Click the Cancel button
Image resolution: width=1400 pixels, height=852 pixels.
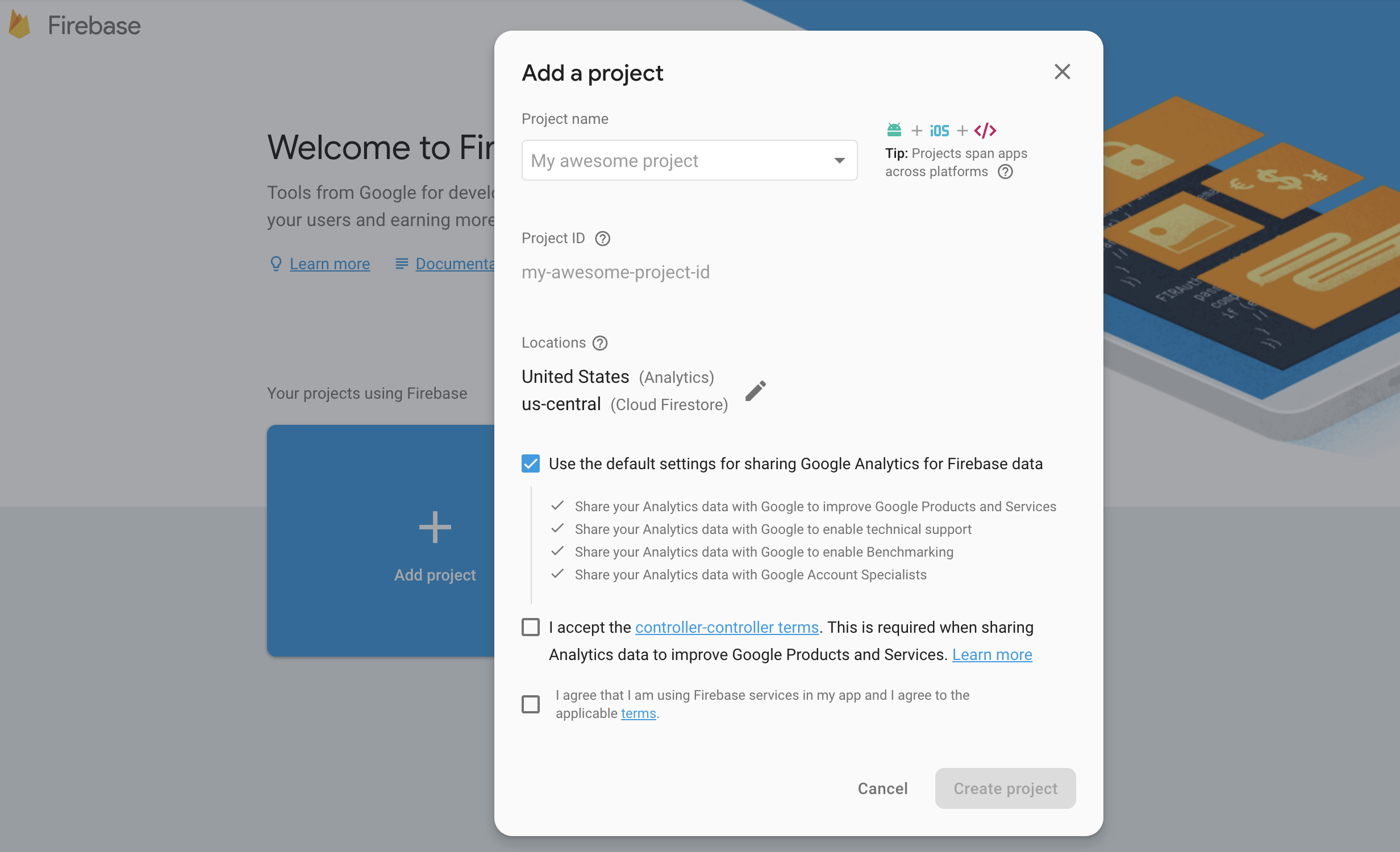883,788
